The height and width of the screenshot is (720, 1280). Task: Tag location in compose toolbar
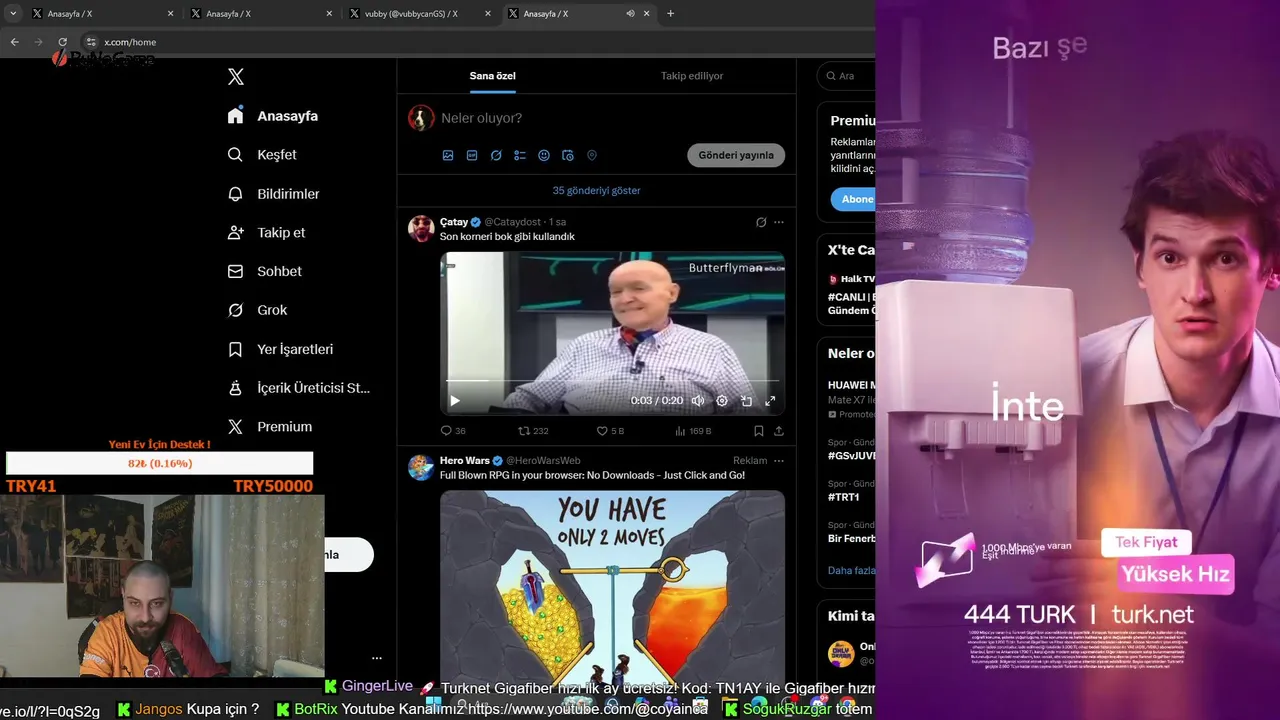592,156
